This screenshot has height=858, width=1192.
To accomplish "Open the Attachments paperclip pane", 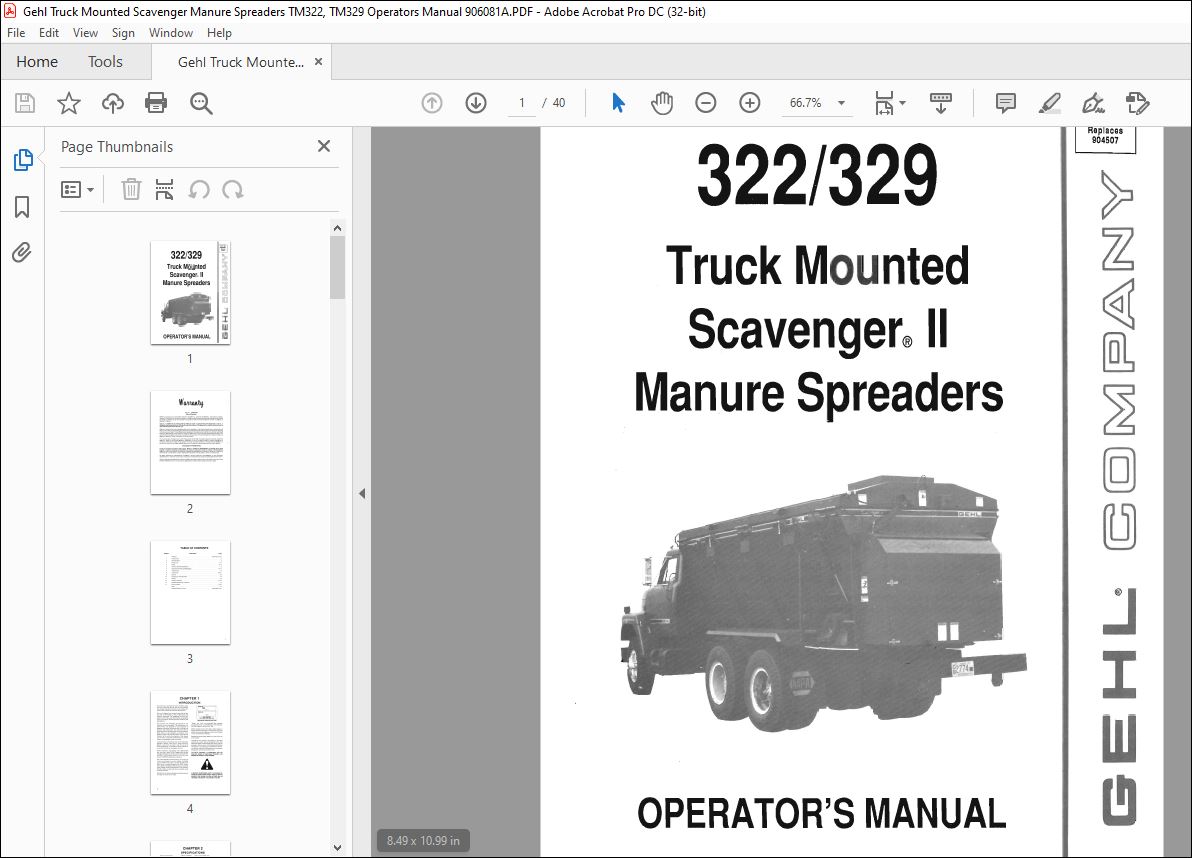I will [22, 252].
